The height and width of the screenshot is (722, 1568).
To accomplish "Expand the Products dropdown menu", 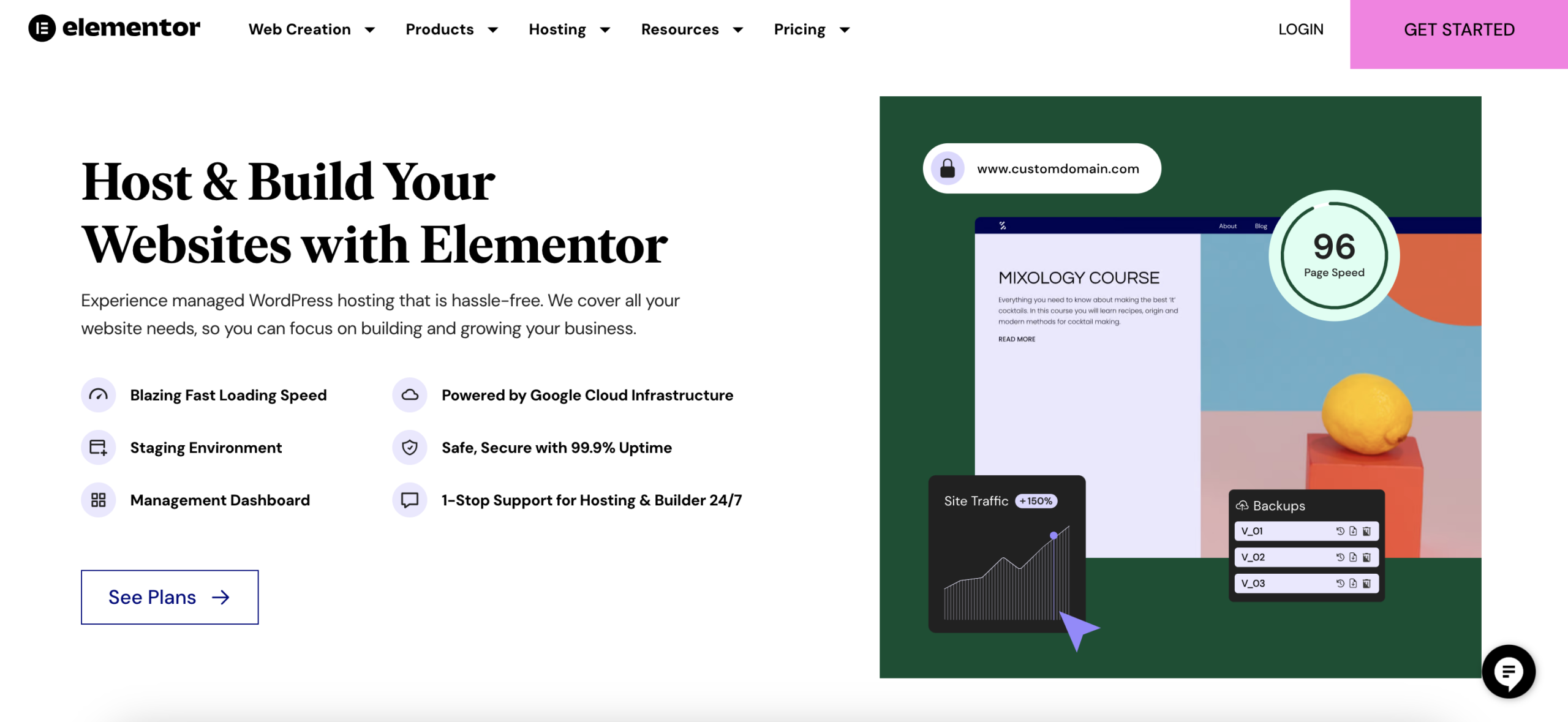I will click(452, 28).
